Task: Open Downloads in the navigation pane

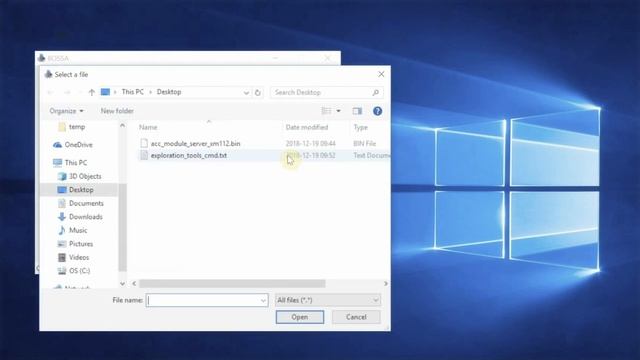Action: pos(86,217)
